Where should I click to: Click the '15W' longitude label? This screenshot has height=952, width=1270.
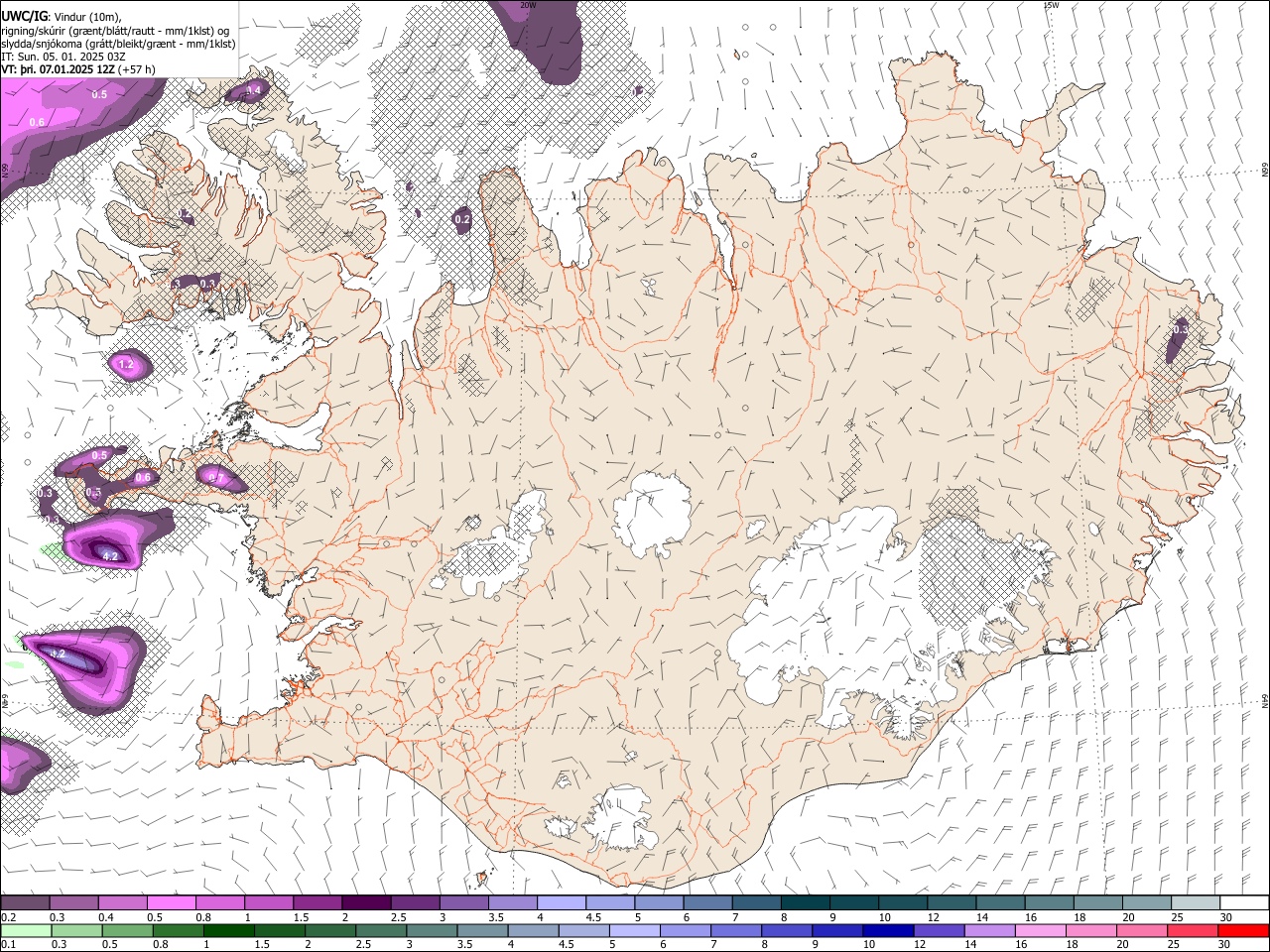click(1051, 5)
